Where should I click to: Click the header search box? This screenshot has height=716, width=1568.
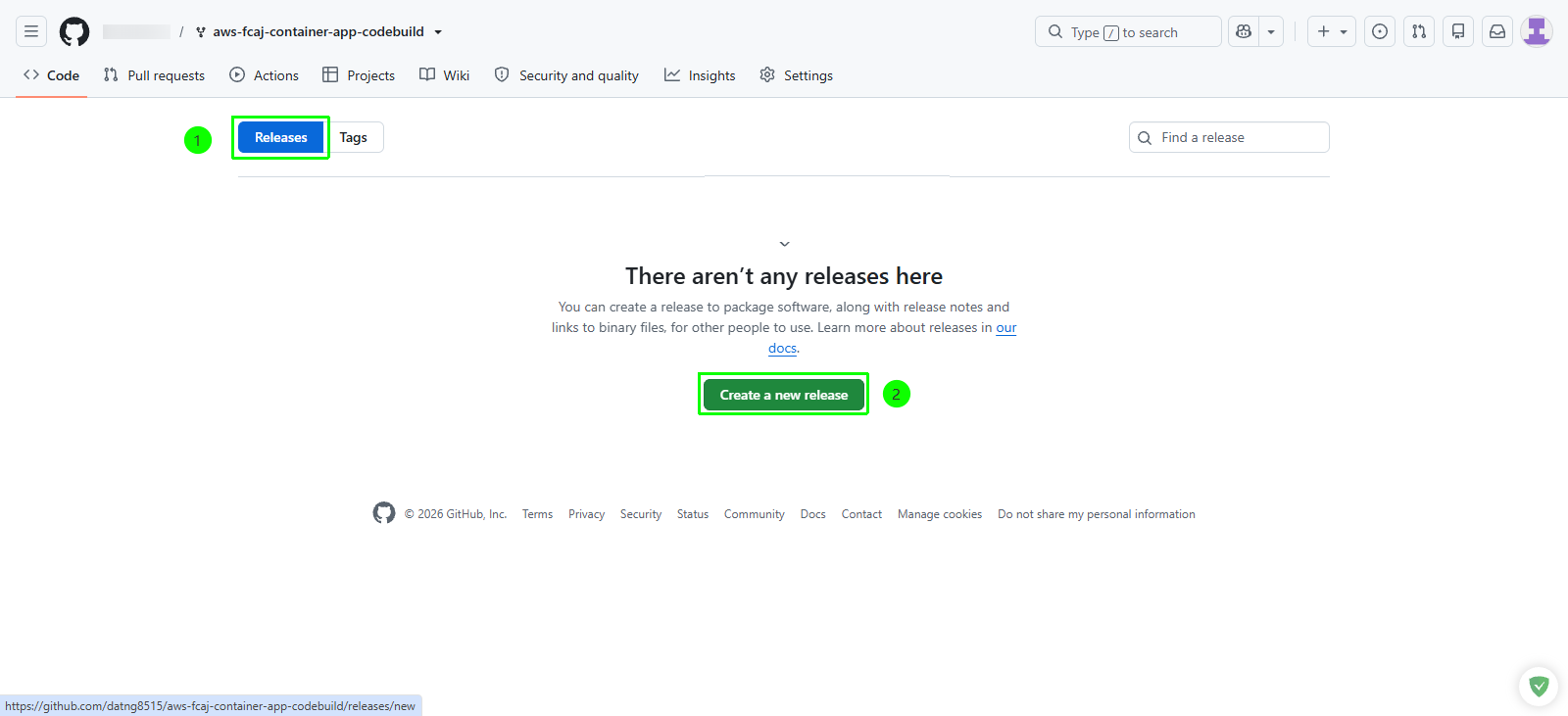(1128, 31)
